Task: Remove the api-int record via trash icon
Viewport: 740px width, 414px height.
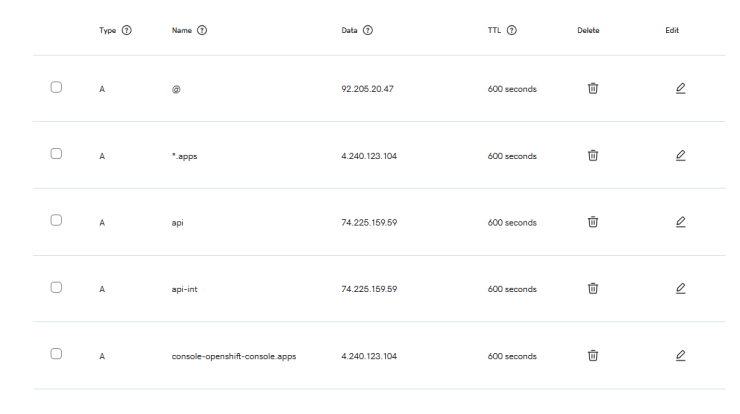Action: pos(593,288)
